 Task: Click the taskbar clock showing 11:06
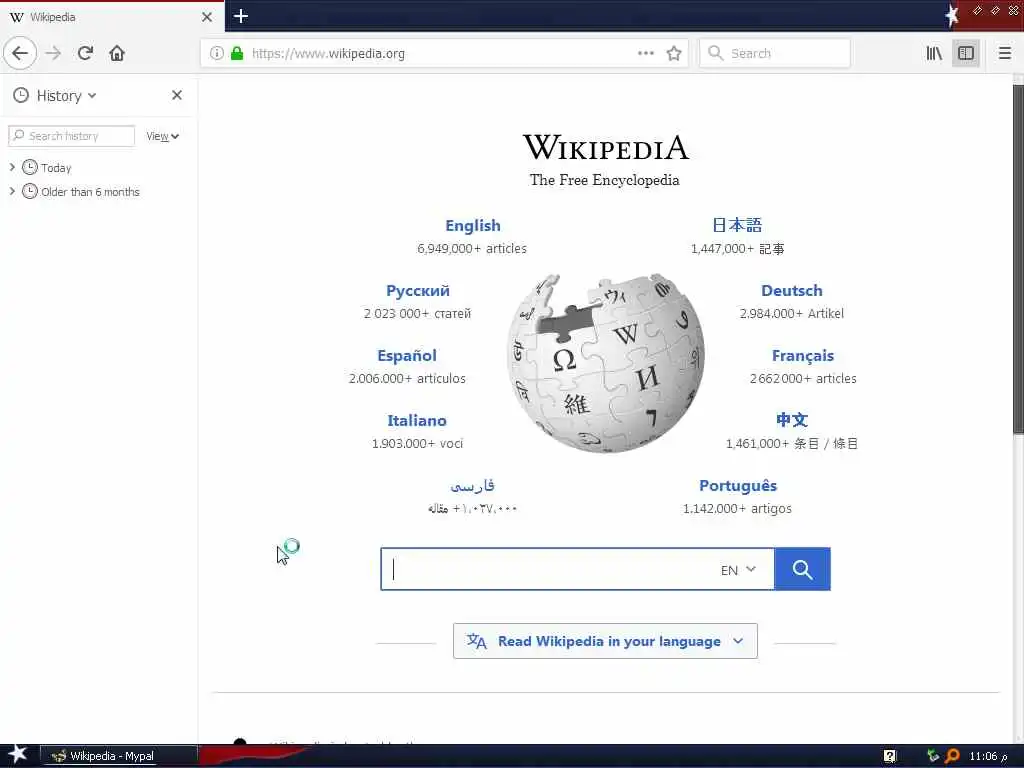click(988, 756)
